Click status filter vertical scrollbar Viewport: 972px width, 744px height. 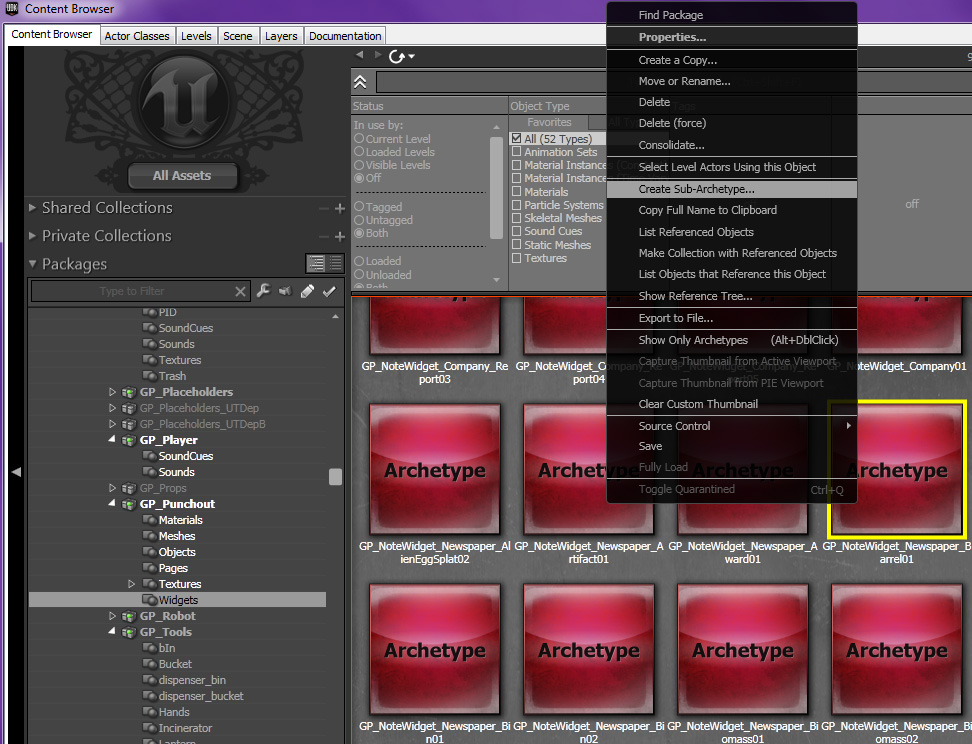click(496, 188)
